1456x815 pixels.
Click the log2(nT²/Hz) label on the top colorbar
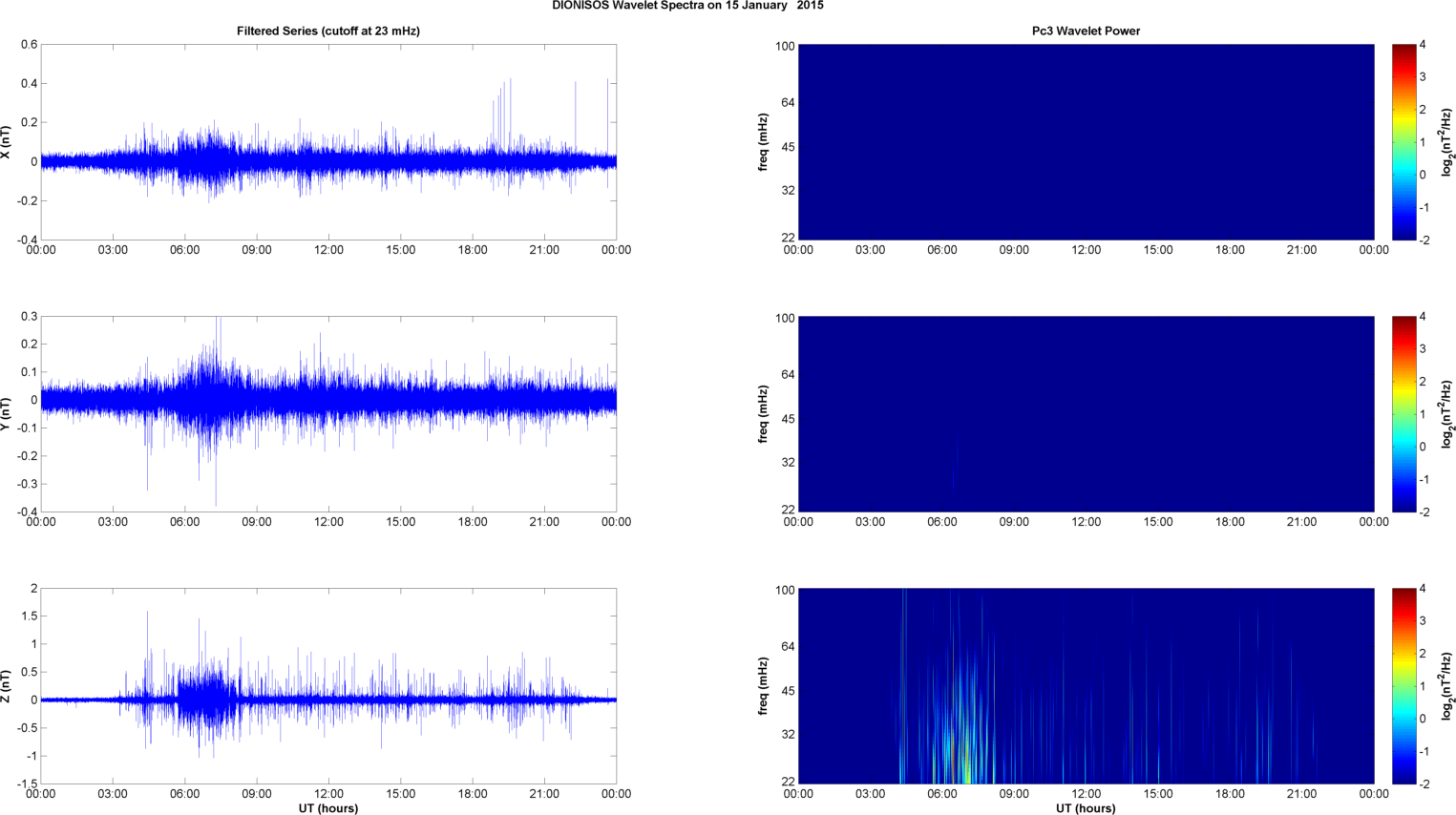[1447, 142]
